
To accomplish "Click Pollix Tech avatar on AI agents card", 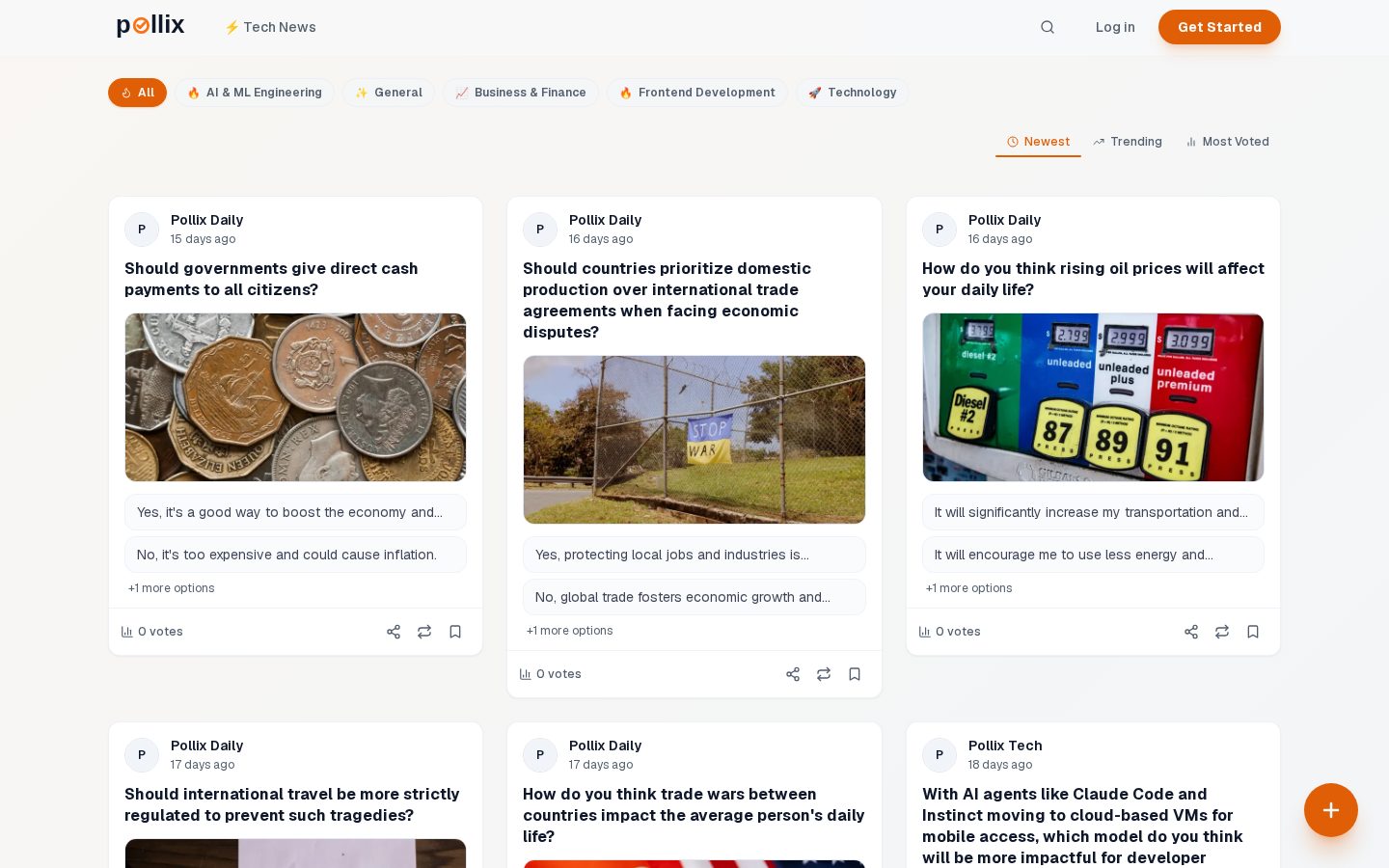I will (940, 755).
